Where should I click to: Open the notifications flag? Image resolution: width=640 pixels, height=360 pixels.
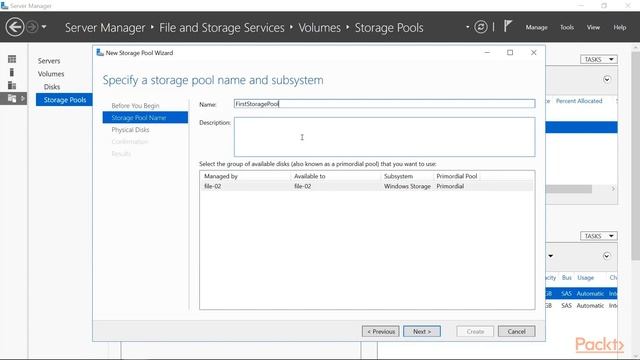pos(507,27)
